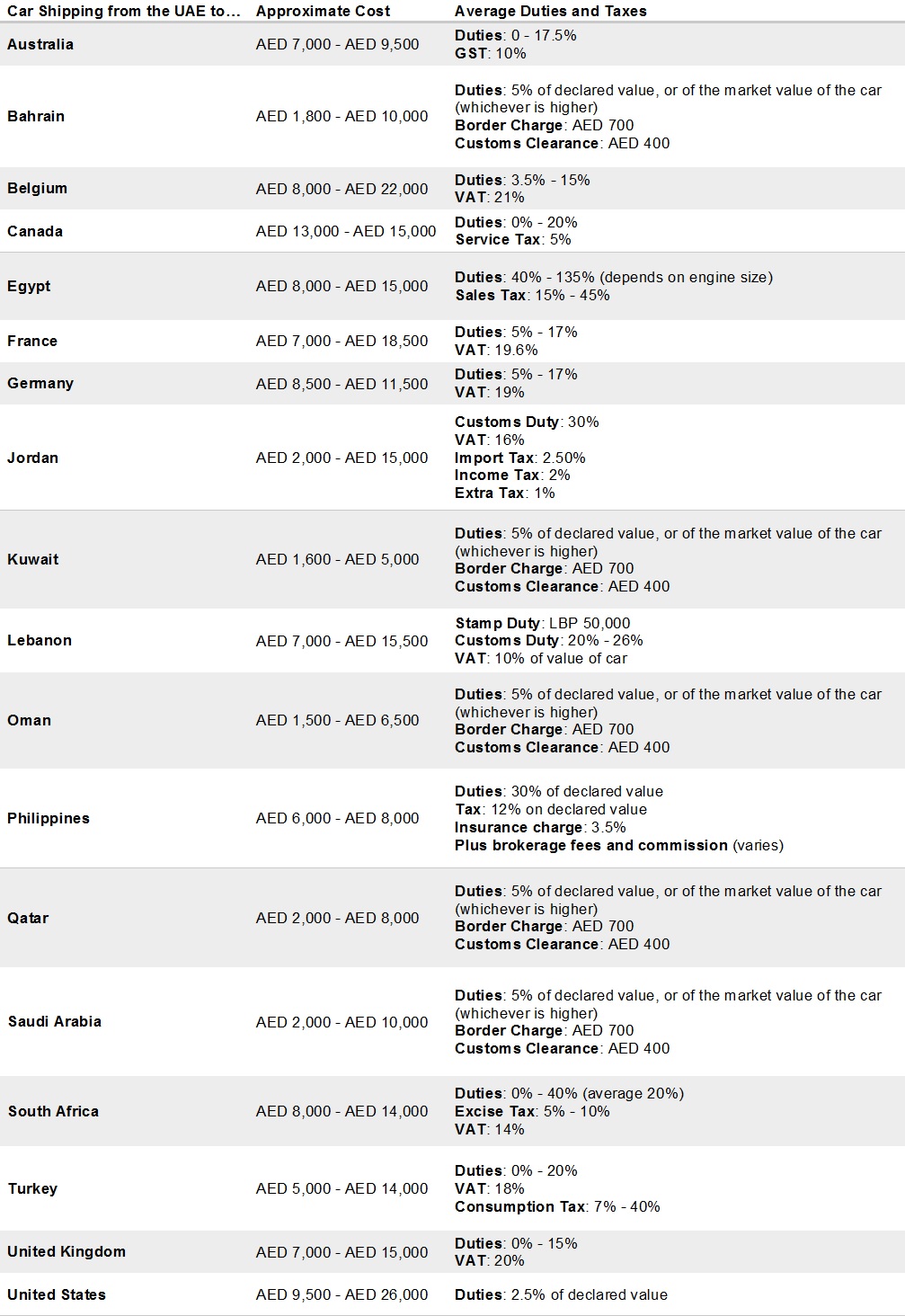Click the 'Car Shipping from the UAE to...' header
The height and width of the screenshot is (1316, 905).
(124, 11)
